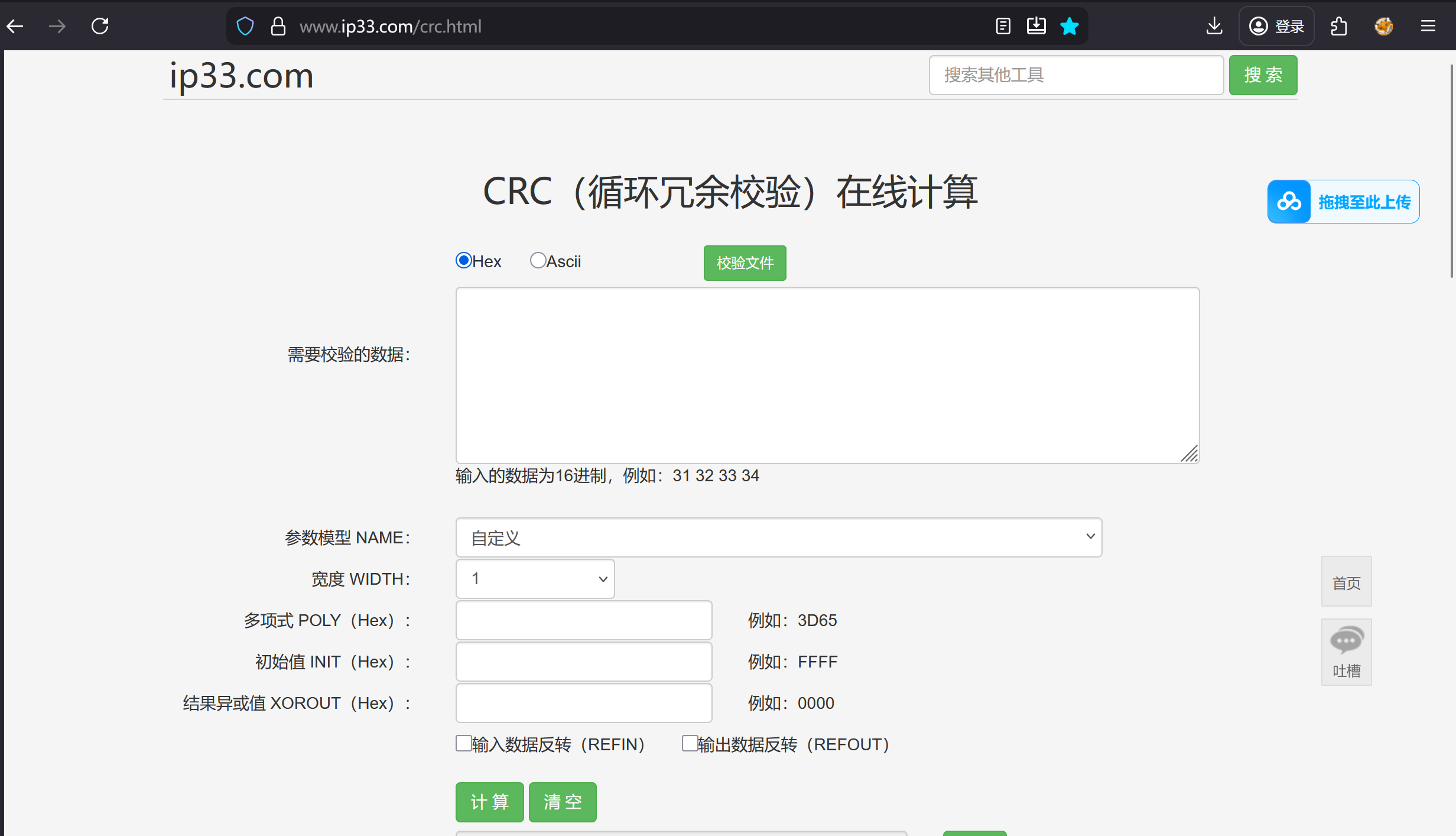Open the extensions puzzle icon
The width and height of the screenshot is (1456, 836).
(1338, 26)
